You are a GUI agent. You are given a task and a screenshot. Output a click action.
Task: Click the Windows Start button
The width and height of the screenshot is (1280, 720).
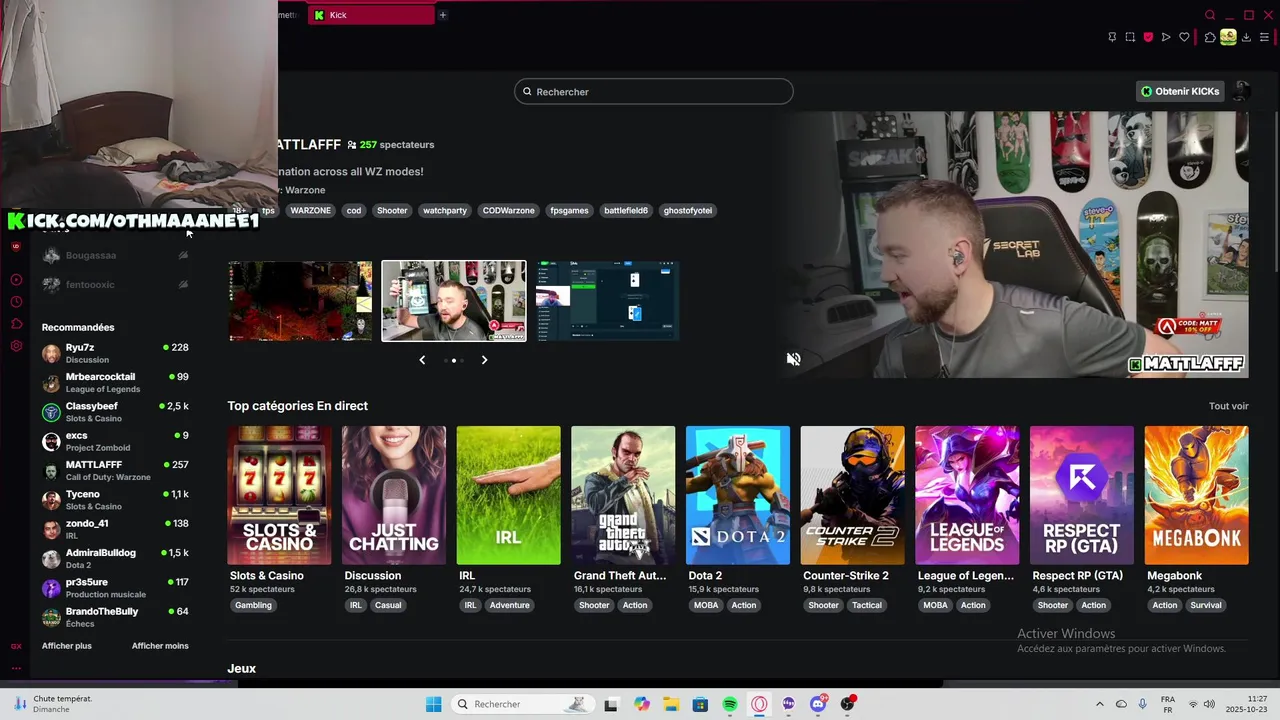coord(433,704)
